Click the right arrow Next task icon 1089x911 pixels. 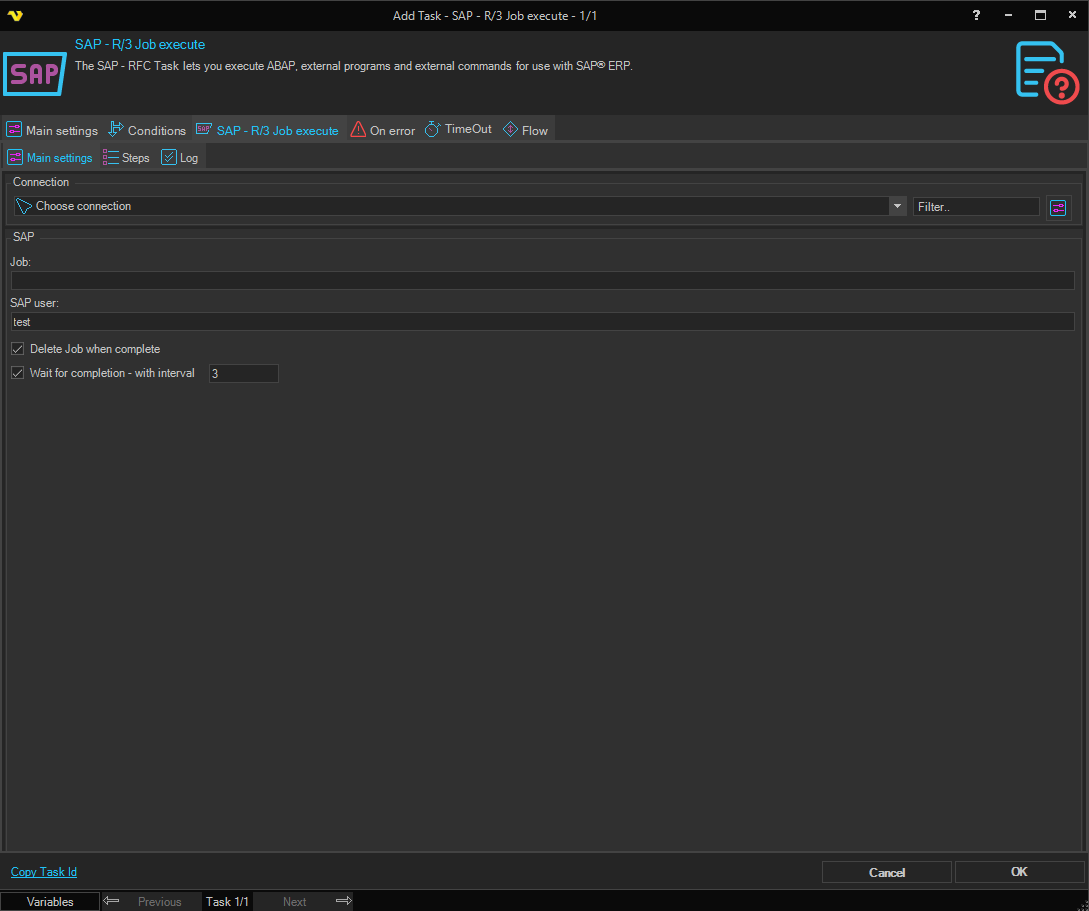tap(343, 901)
